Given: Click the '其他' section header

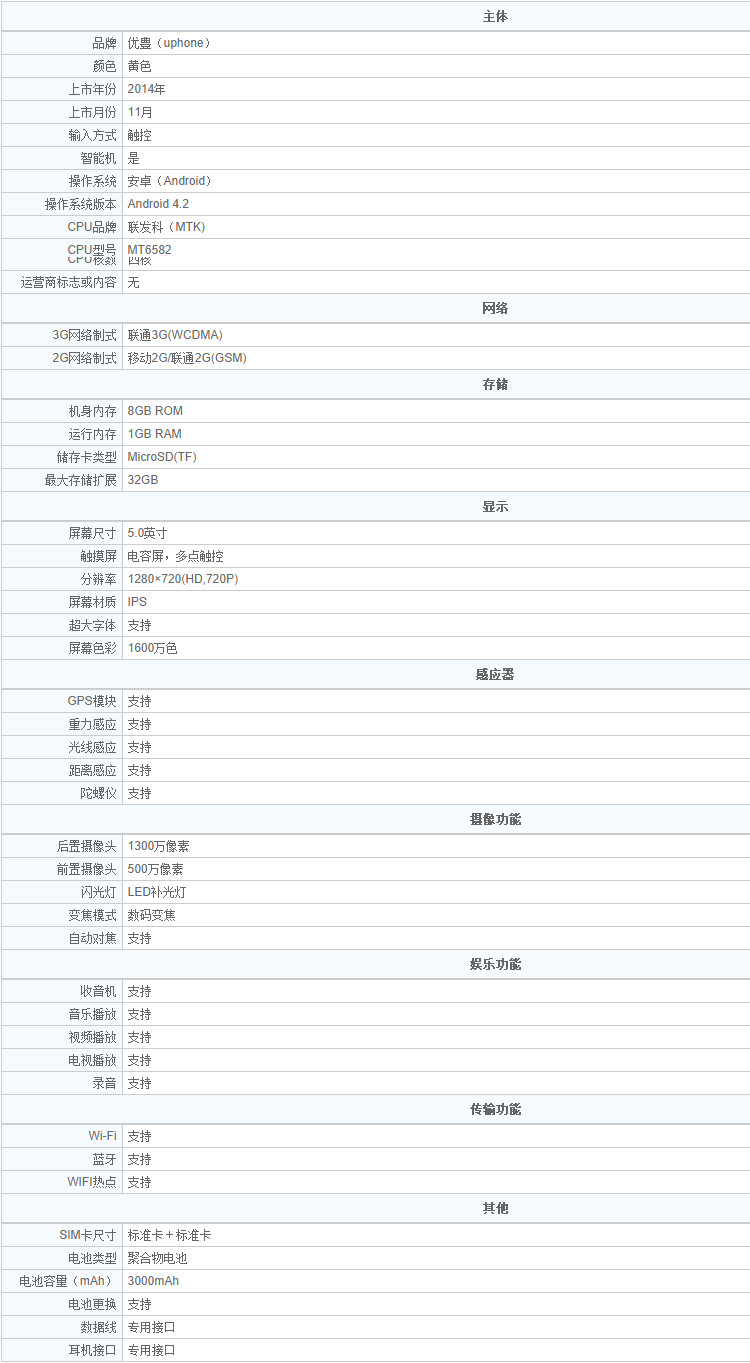Looking at the screenshot, I should point(495,1208).
